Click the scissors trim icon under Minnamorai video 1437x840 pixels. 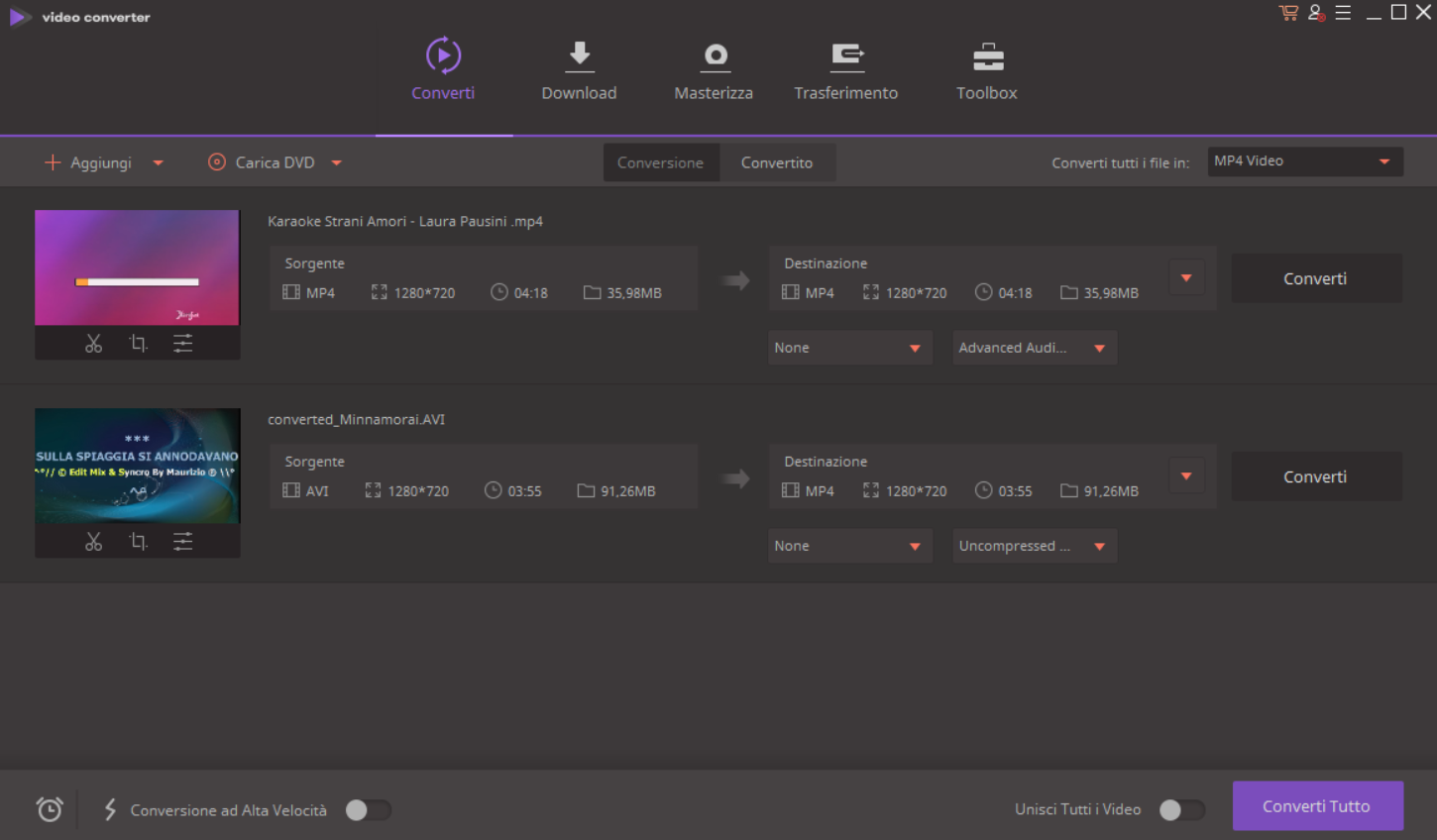pyautogui.click(x=93, y=542)
